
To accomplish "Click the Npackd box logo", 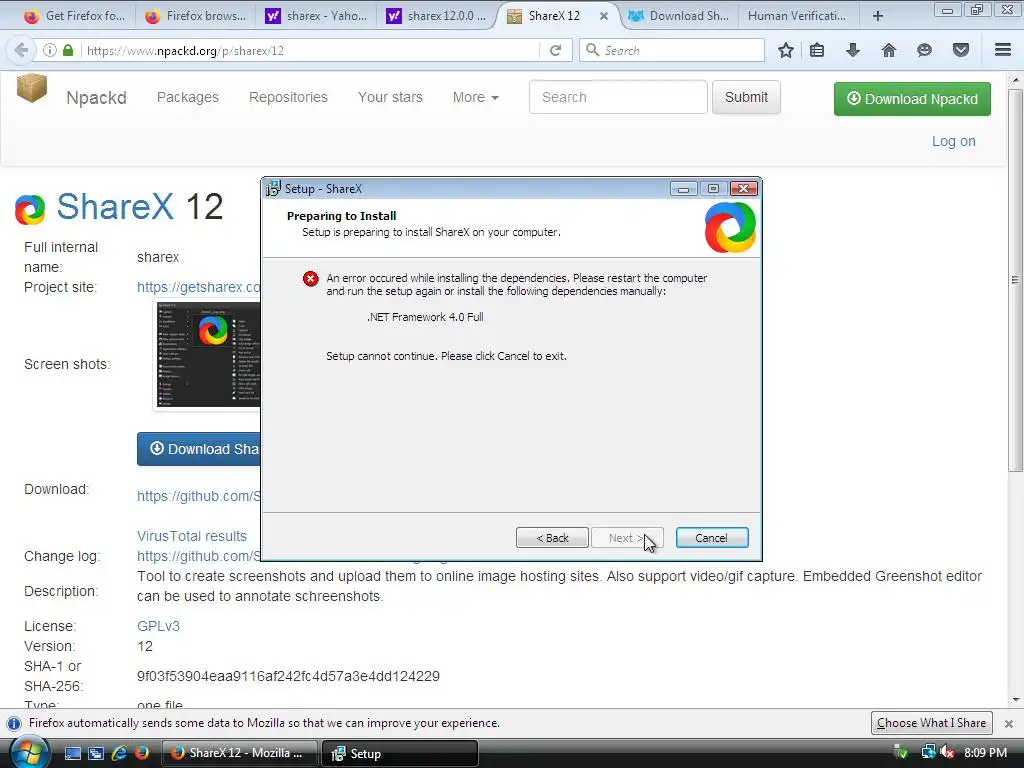I will (32, 88).
